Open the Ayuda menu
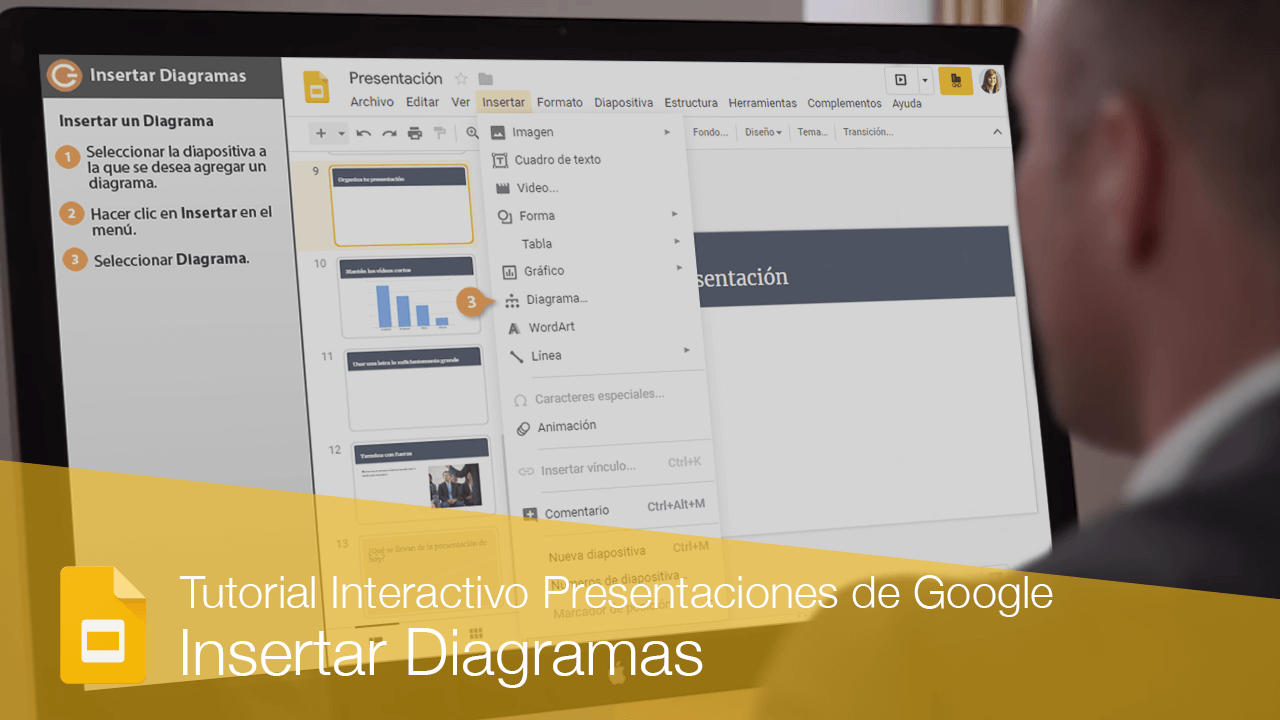 tap(907, 103)
